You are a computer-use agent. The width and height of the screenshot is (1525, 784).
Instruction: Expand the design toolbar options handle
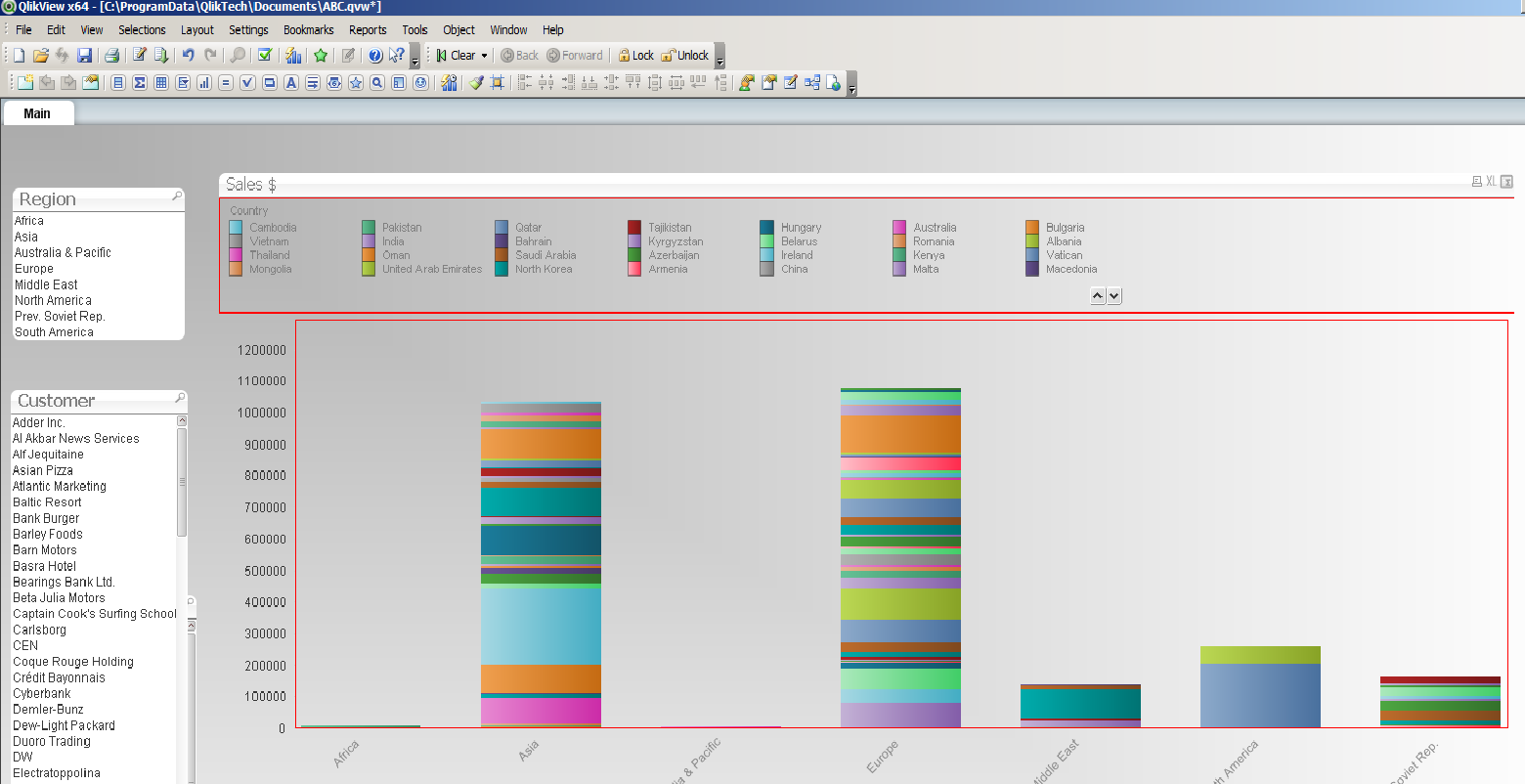point(851,86)
